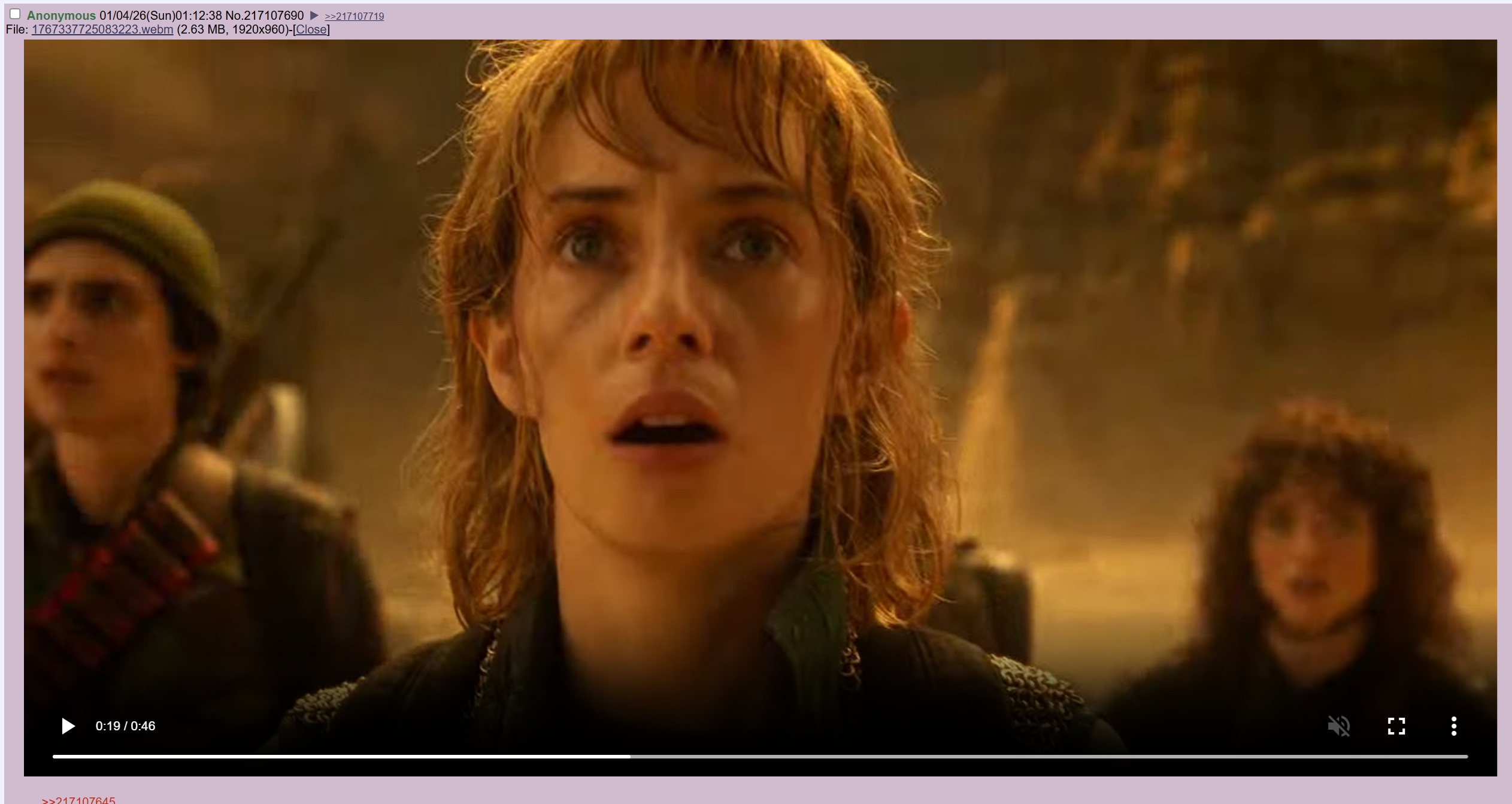Image resolution: width=1512 pixels, height=804 pixels.
Task: Enter fullscreen video mode
Action: tap(1396, 726)
